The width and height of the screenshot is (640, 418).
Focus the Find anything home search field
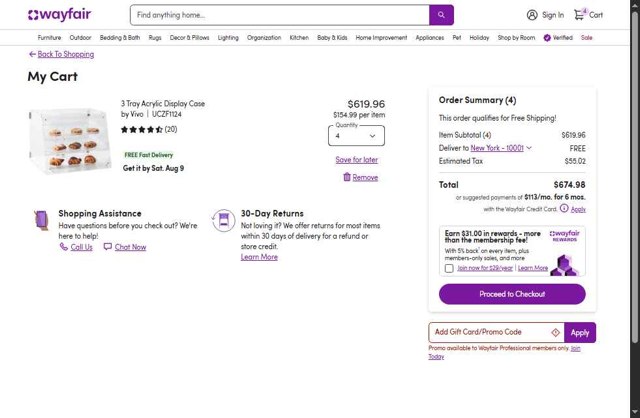point(280,15)
